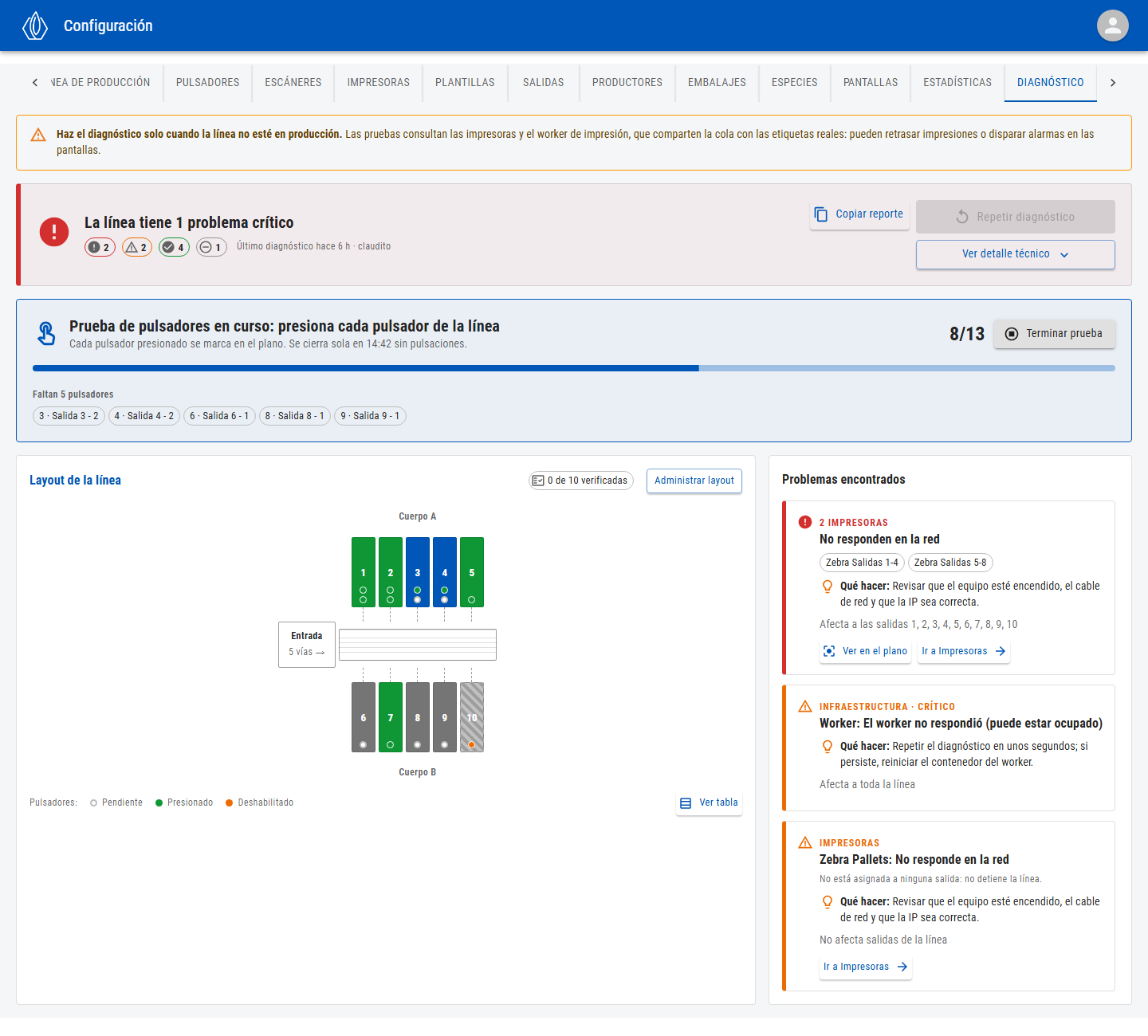
Task: Open the user account avatar menu
Action: [1113, 26]
